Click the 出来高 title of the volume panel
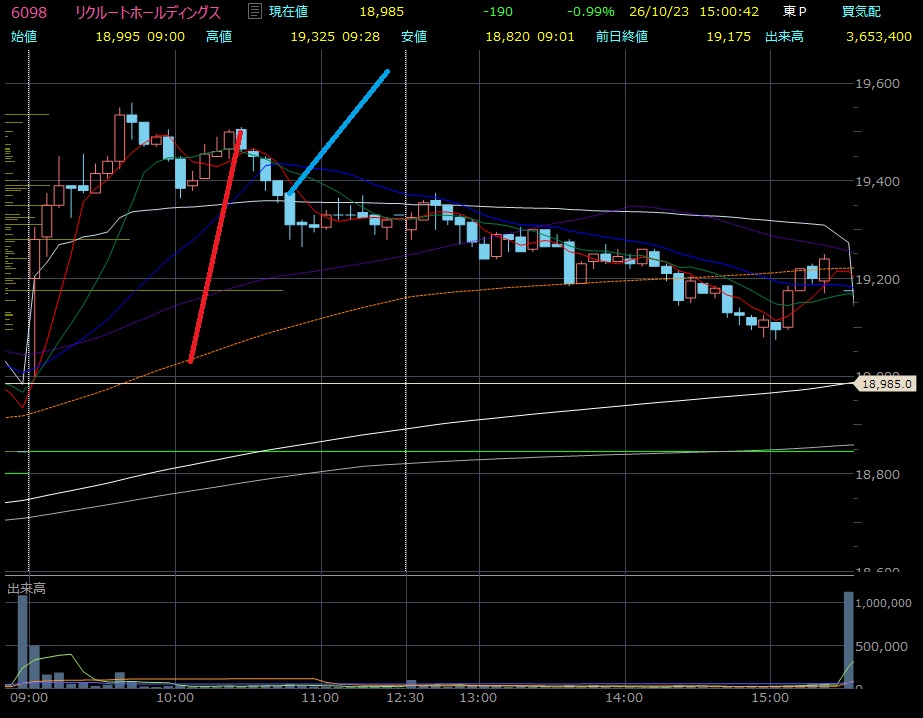Image resolution: width=923 pixels, height=718 pixels. tap(26, 589)
